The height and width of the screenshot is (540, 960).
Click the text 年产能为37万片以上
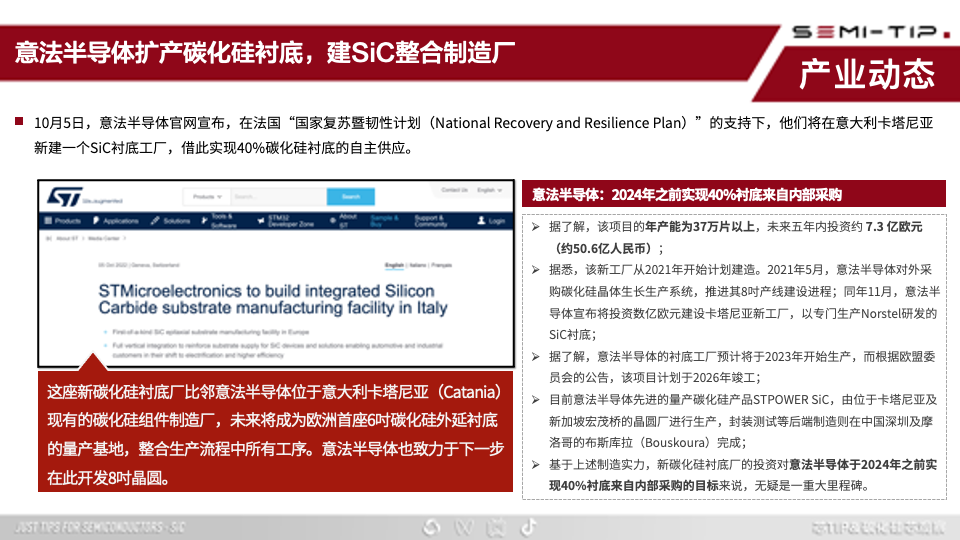pyautogui.click(x=700, y=227)
